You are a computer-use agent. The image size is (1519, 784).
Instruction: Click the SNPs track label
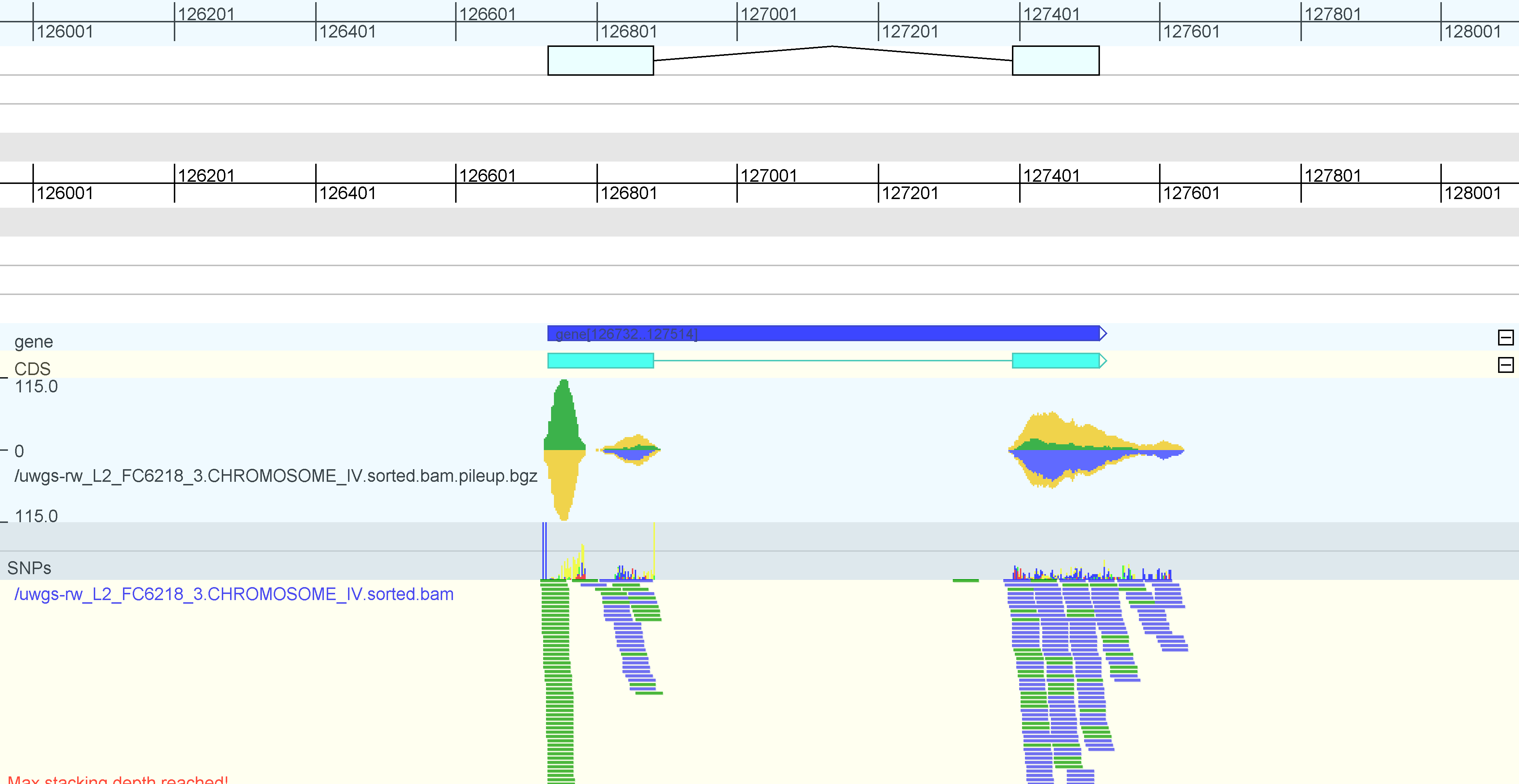(x=29, y=568)
